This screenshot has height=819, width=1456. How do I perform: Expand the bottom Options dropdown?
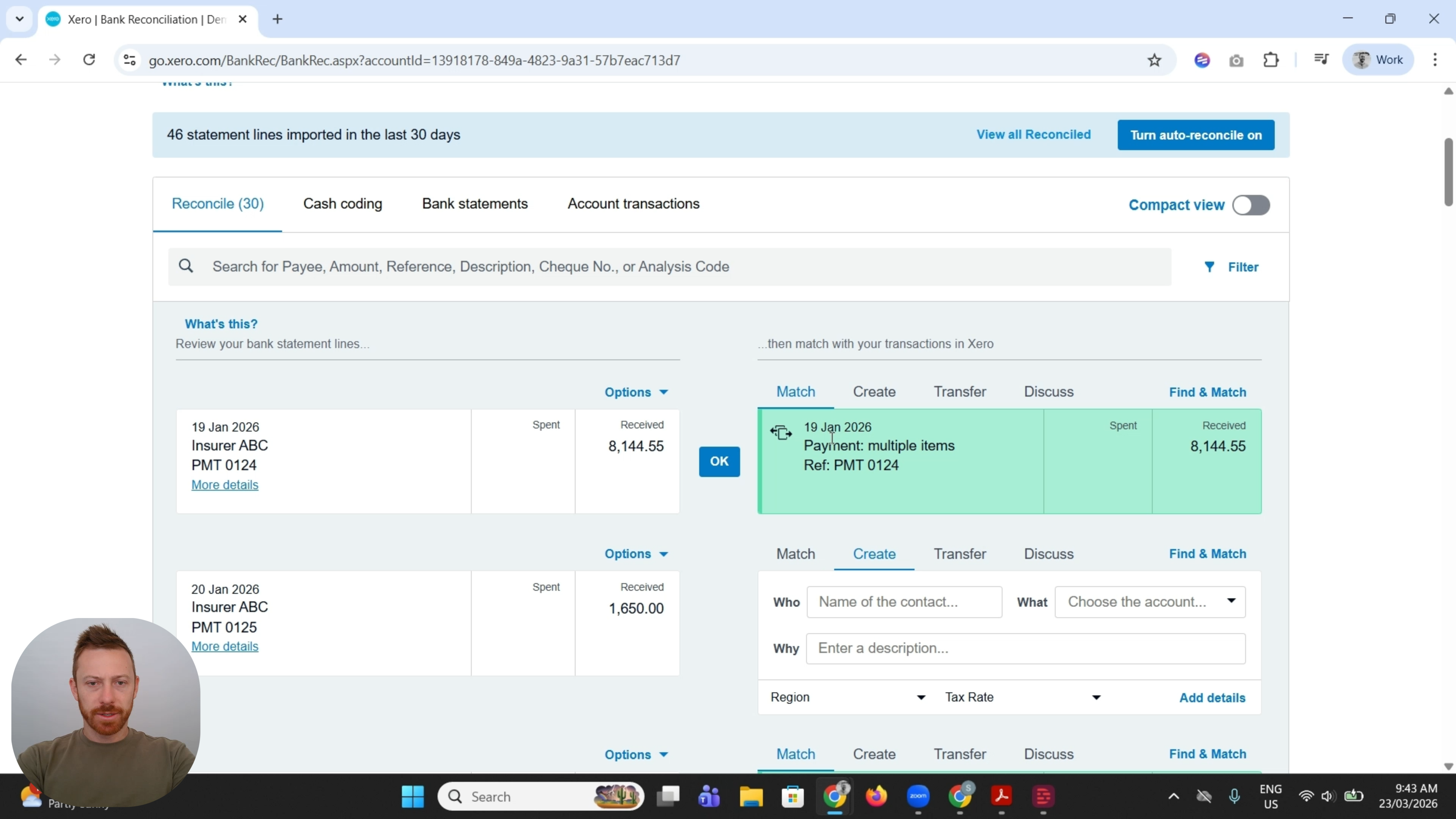pyautogui.click(x=636, y=755)
